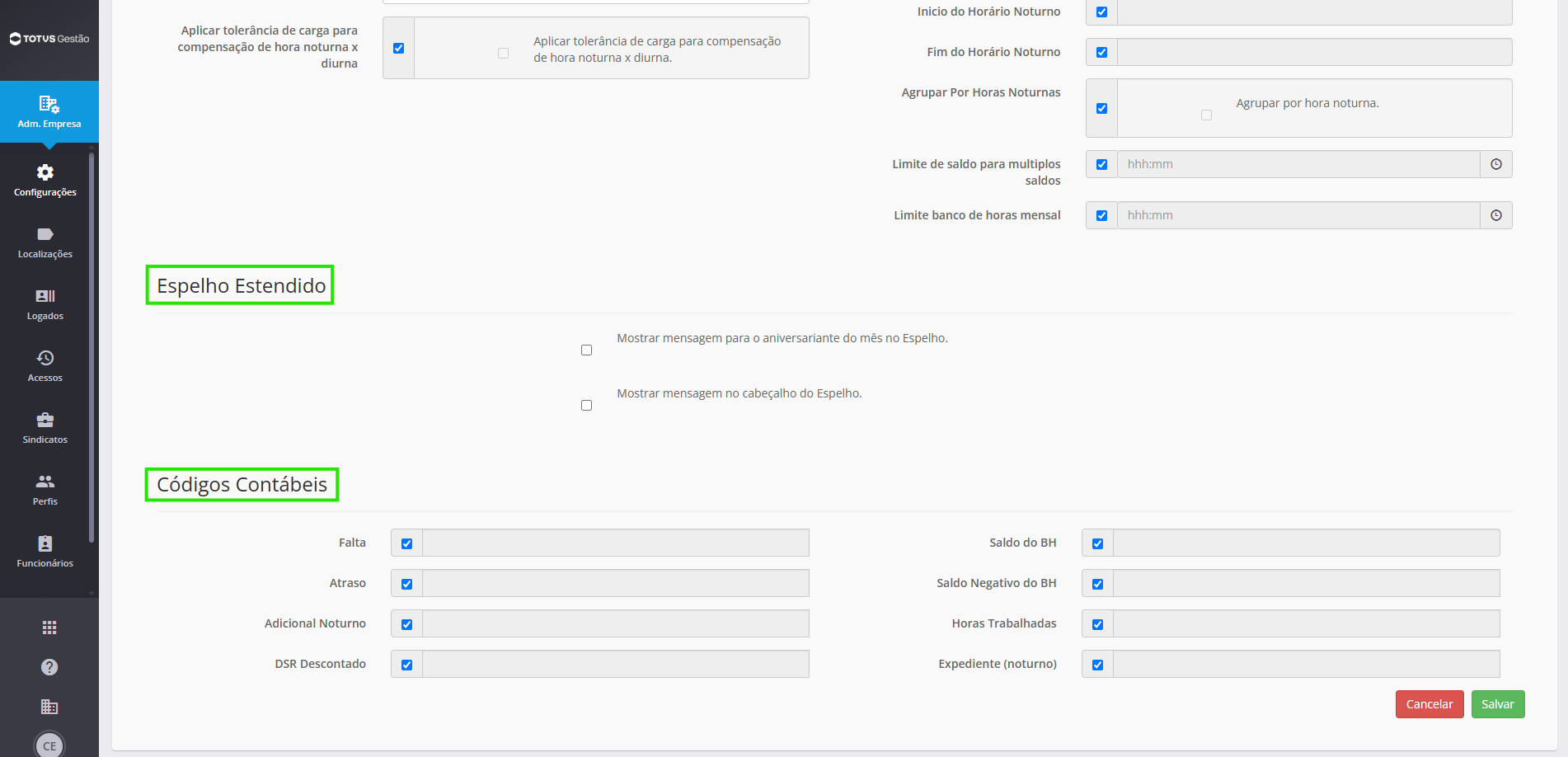1568x757 pixels.
Task: Open Configurações from the sidebar
Action: [45, 181]
